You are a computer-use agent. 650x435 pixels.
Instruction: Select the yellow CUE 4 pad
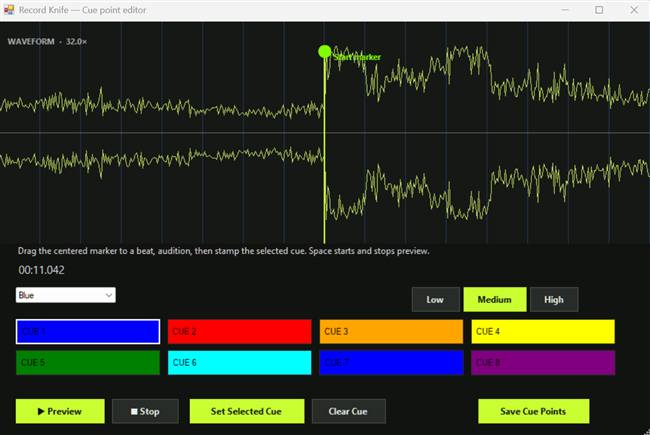coord(543,331)
